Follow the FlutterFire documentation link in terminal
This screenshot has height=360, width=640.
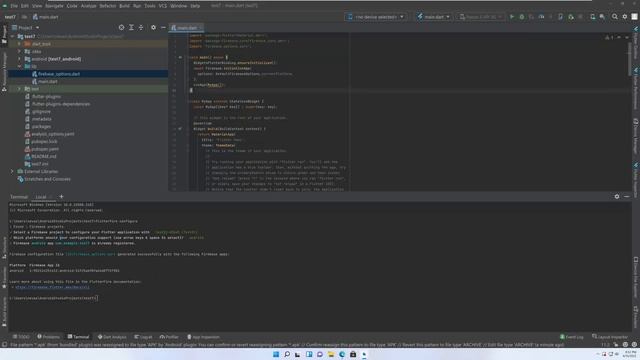pyautogui.click(x=52, y=287)
